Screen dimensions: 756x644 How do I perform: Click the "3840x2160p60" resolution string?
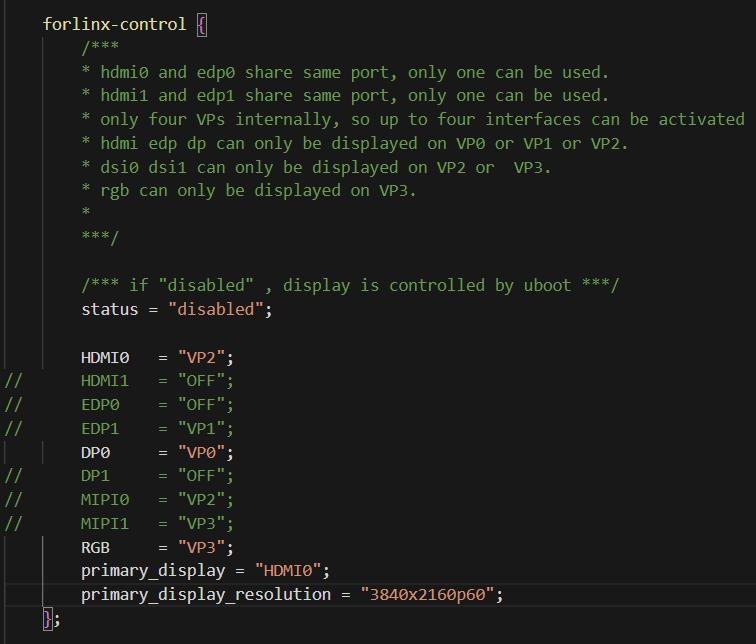pyautogui.click(x=428, y=594)
